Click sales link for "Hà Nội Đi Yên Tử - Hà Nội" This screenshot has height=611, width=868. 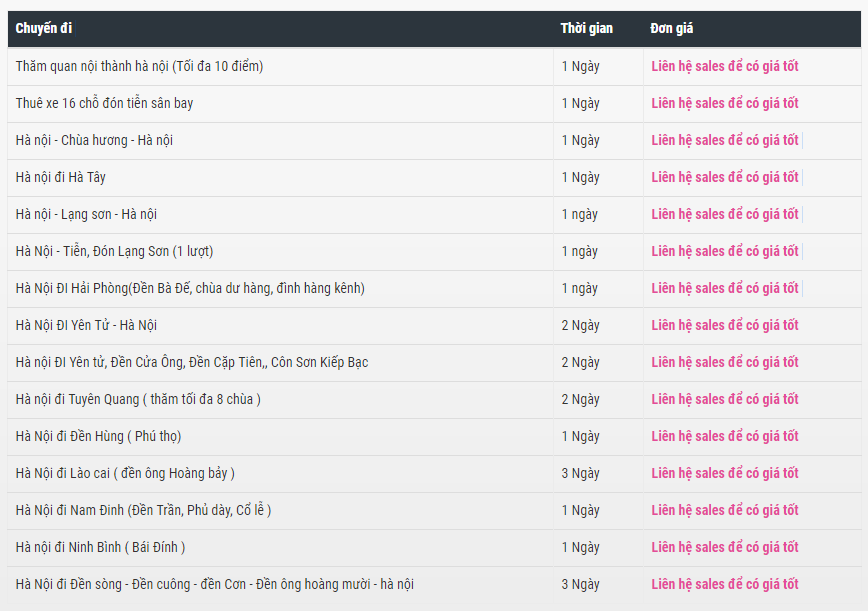[725, 325]
